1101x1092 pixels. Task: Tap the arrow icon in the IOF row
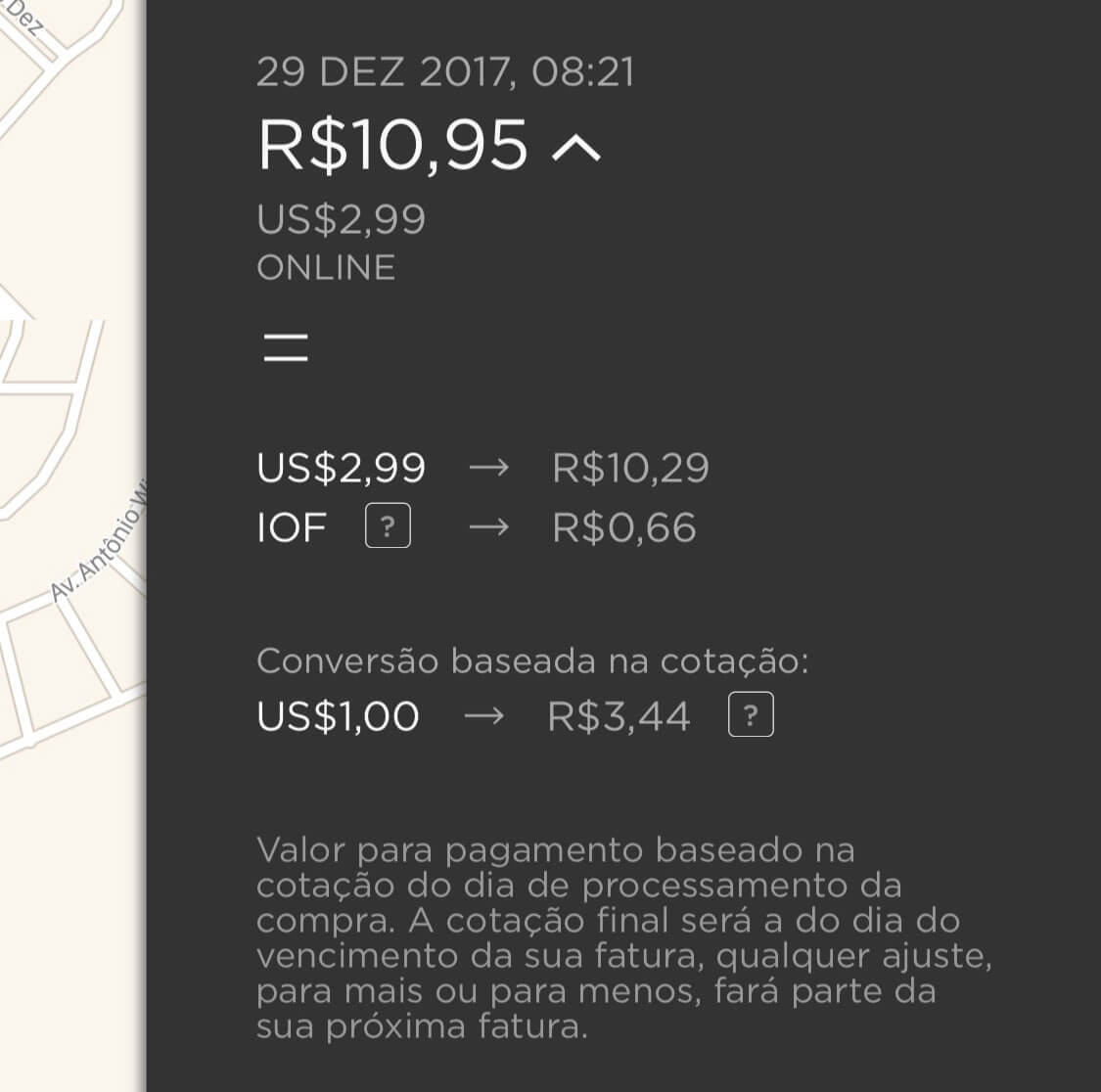488,526
